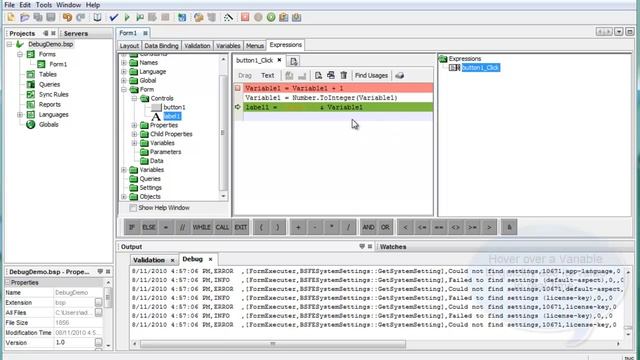Viewport: 640px width, 360px height.
Task: Click the blue checkmark validate icon
Action: tap(114, 17)
